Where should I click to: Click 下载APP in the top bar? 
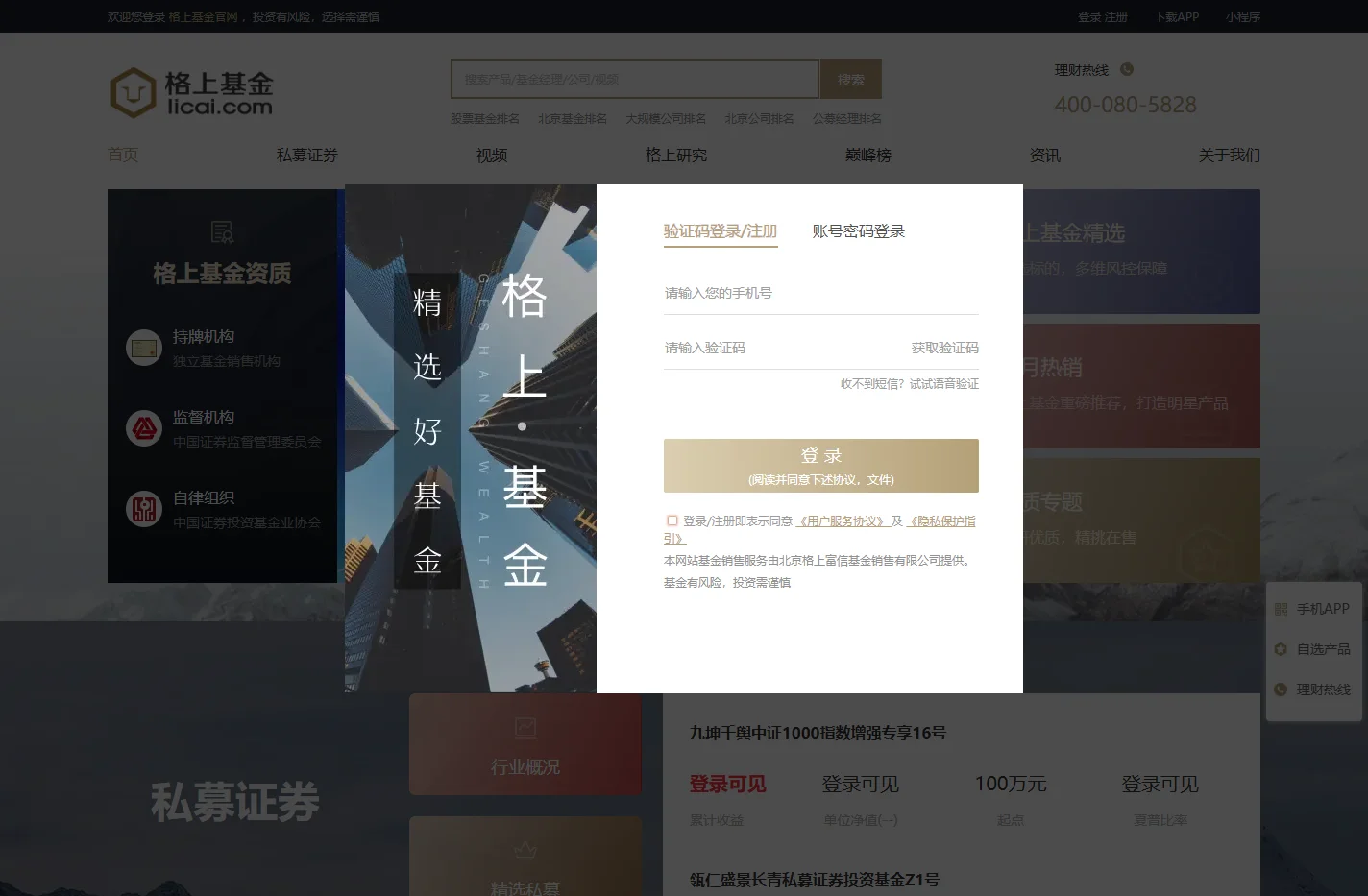point(1177,17)
